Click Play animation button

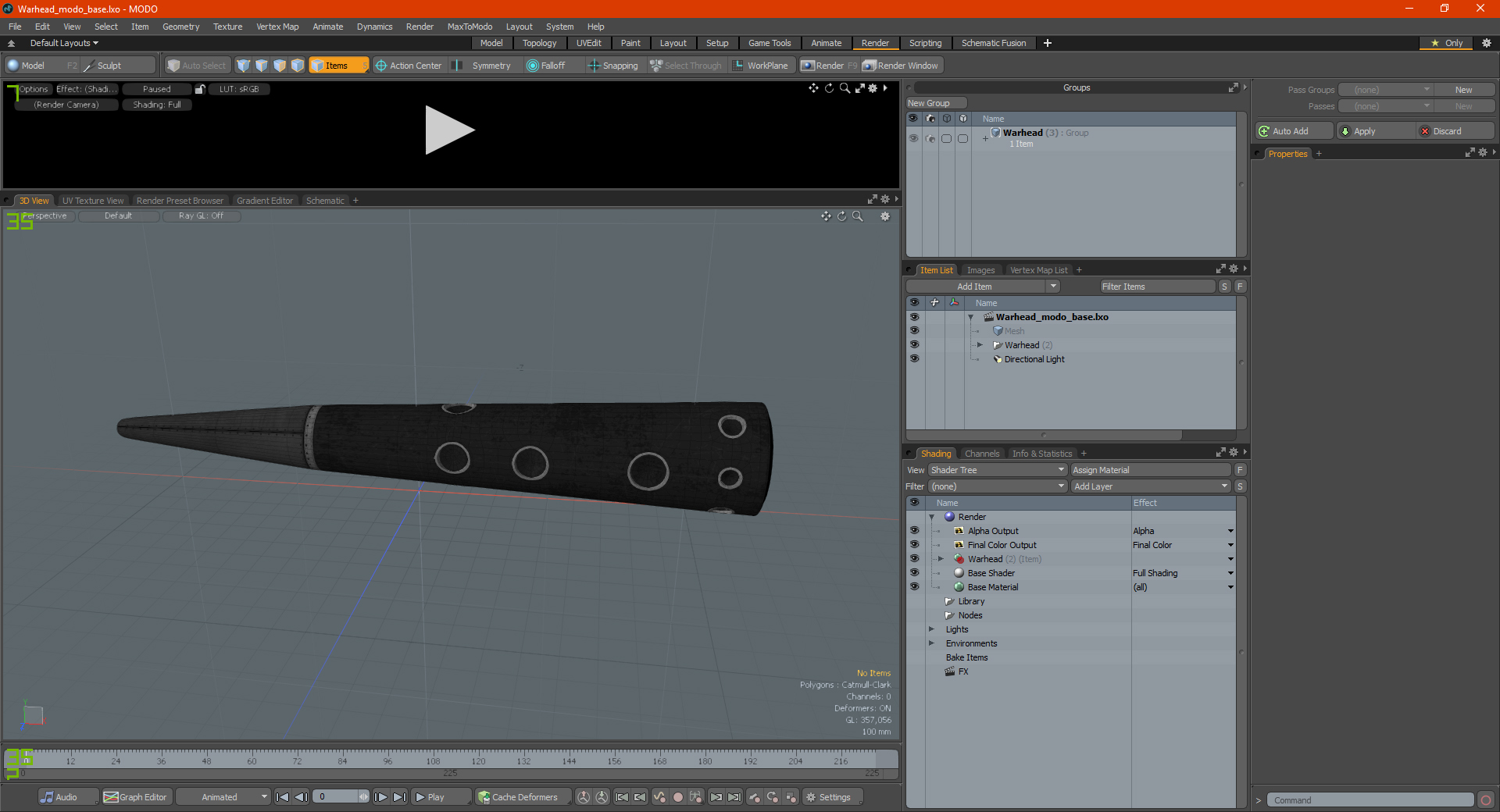point(441,797)
